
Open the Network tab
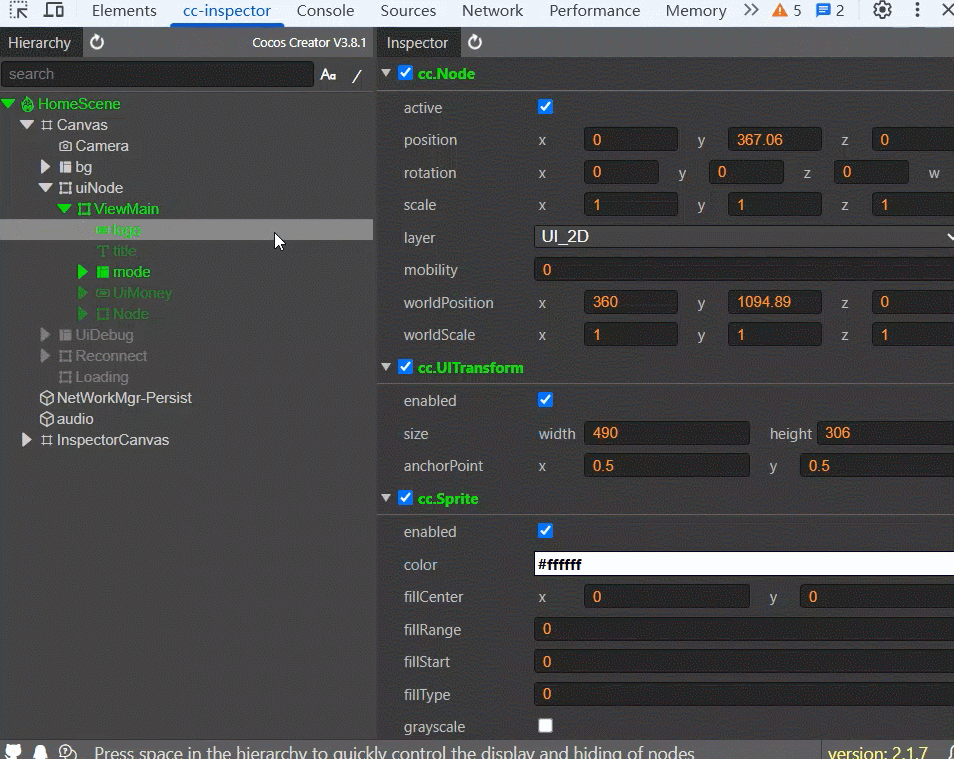492,11
